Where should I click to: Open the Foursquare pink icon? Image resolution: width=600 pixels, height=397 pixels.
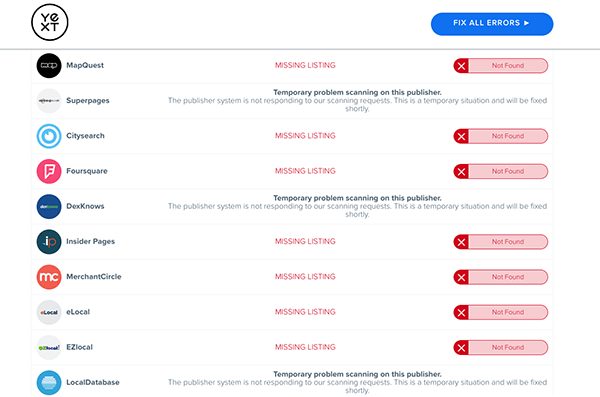coord(49,171)
